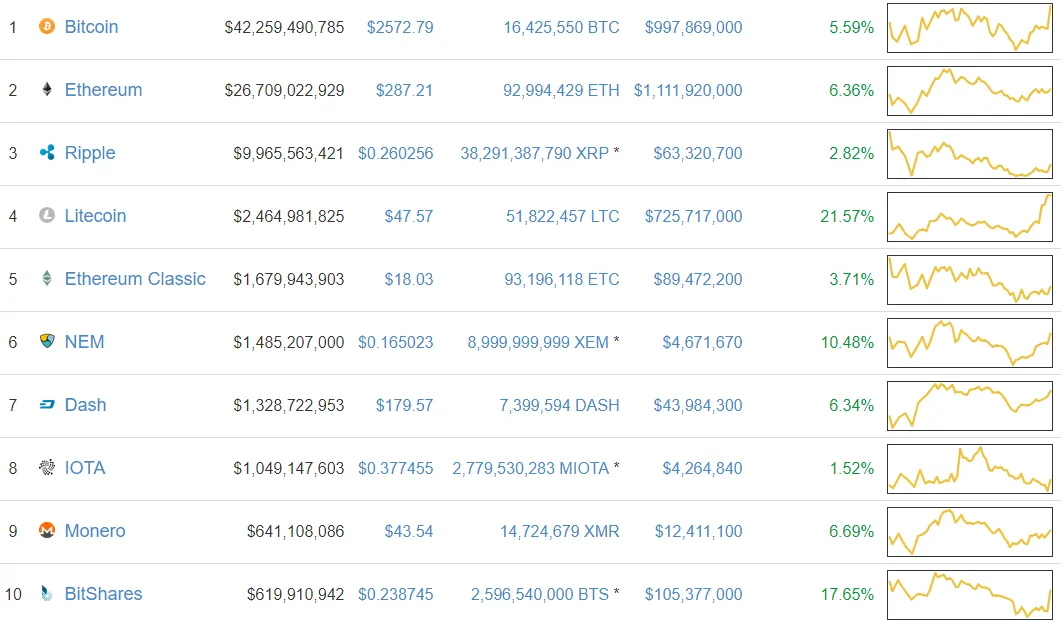Click supply 14,724,679 XMR
1061x622 pixels.
[560, 531]
